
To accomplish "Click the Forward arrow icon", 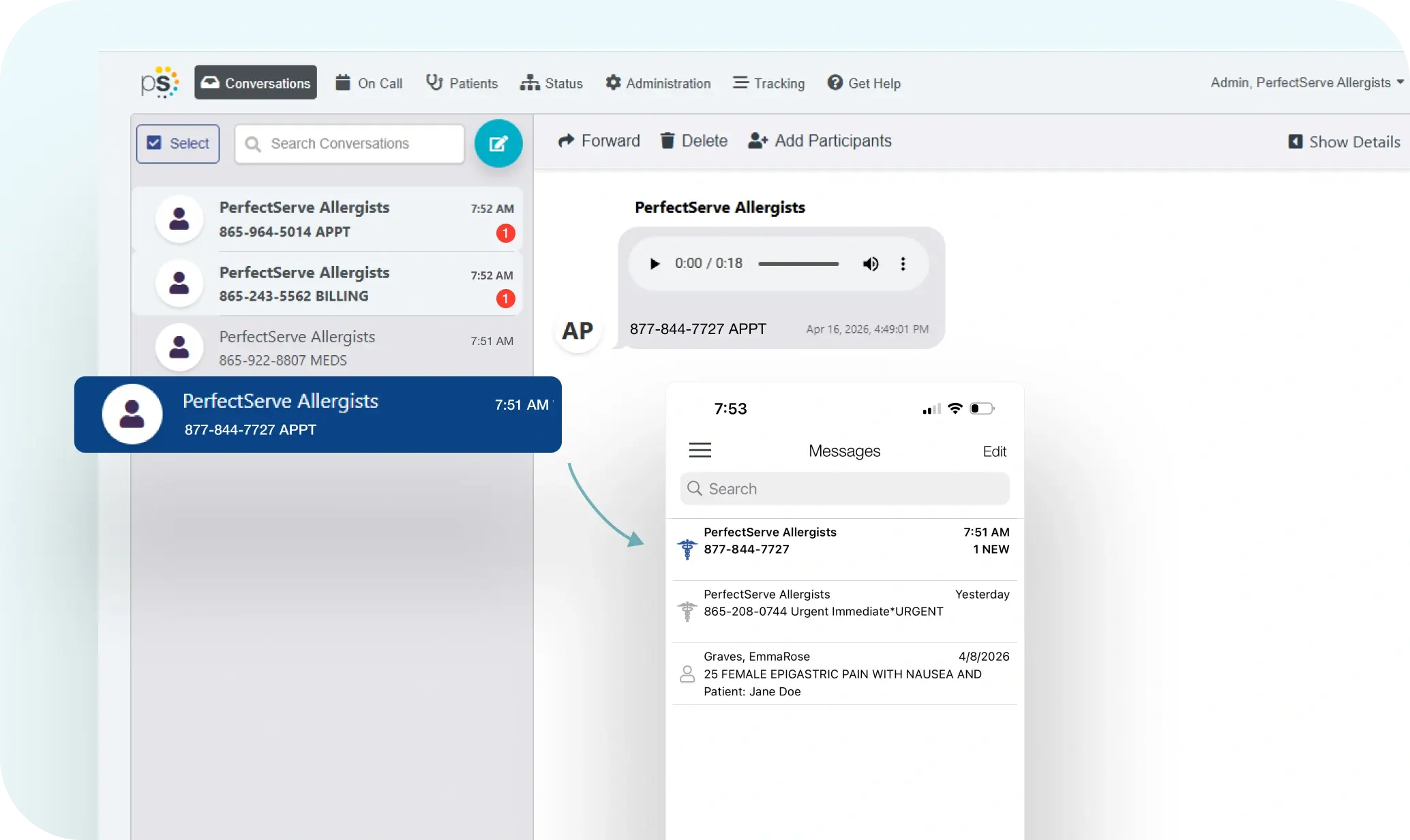I will tap(566, 141).
